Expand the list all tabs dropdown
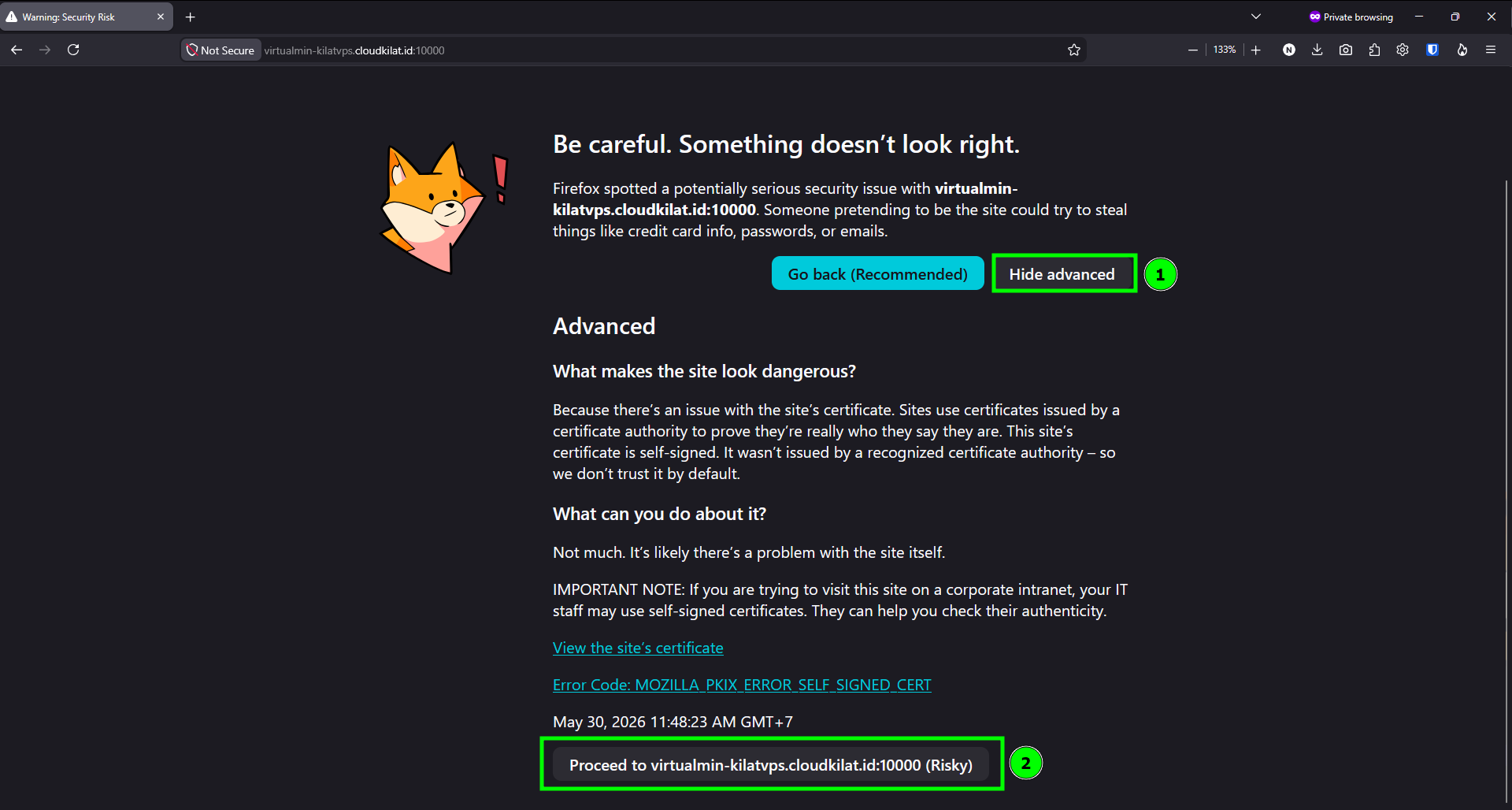 (1256, 17)
